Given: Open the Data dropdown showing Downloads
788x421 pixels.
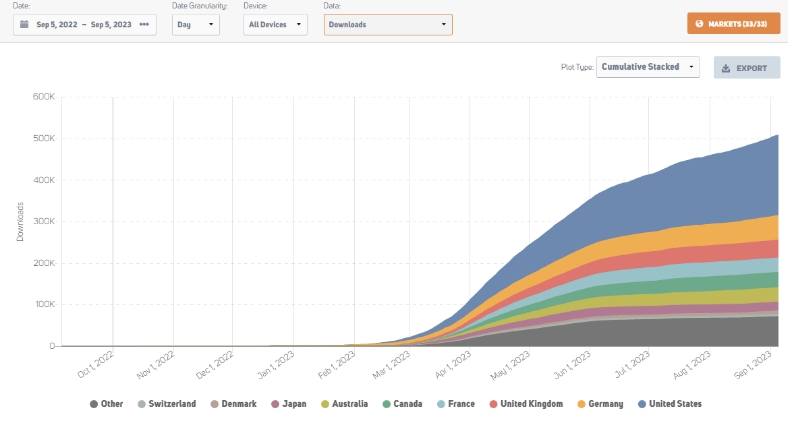Looking at the screenshot, I should [x=388, y=24].
